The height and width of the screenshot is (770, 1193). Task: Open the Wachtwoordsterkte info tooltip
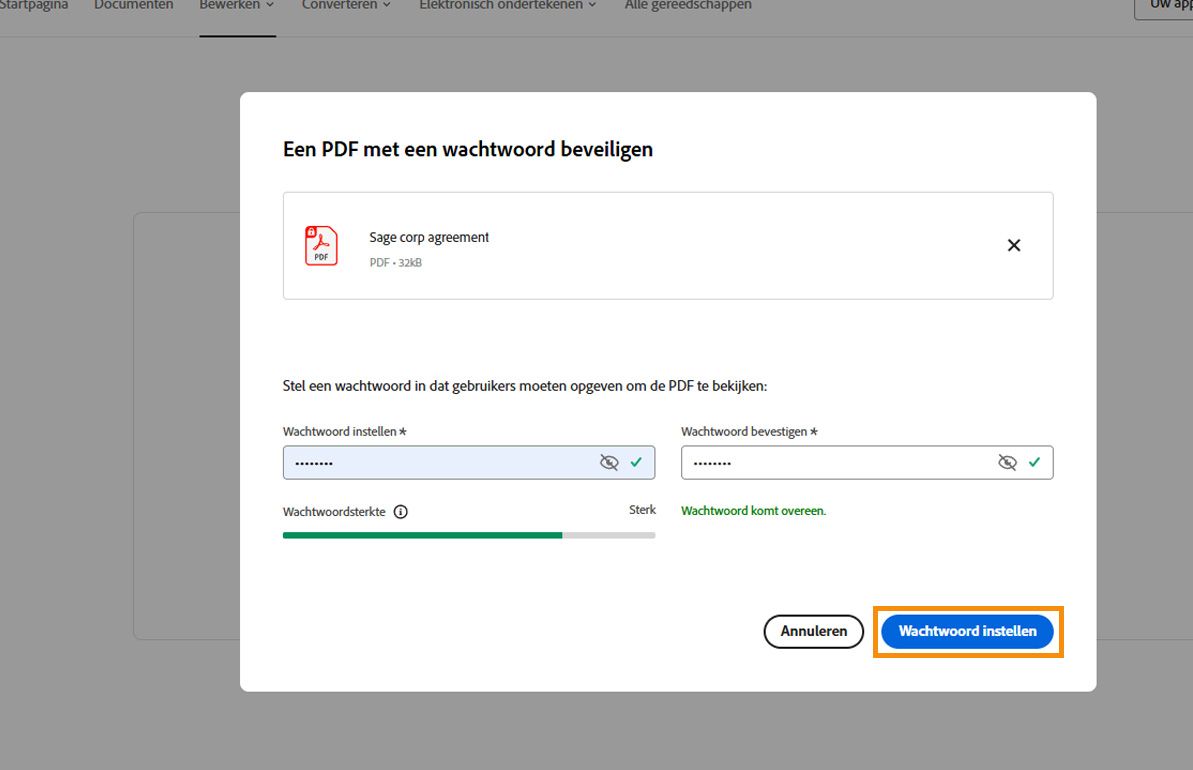pos(400,511)
